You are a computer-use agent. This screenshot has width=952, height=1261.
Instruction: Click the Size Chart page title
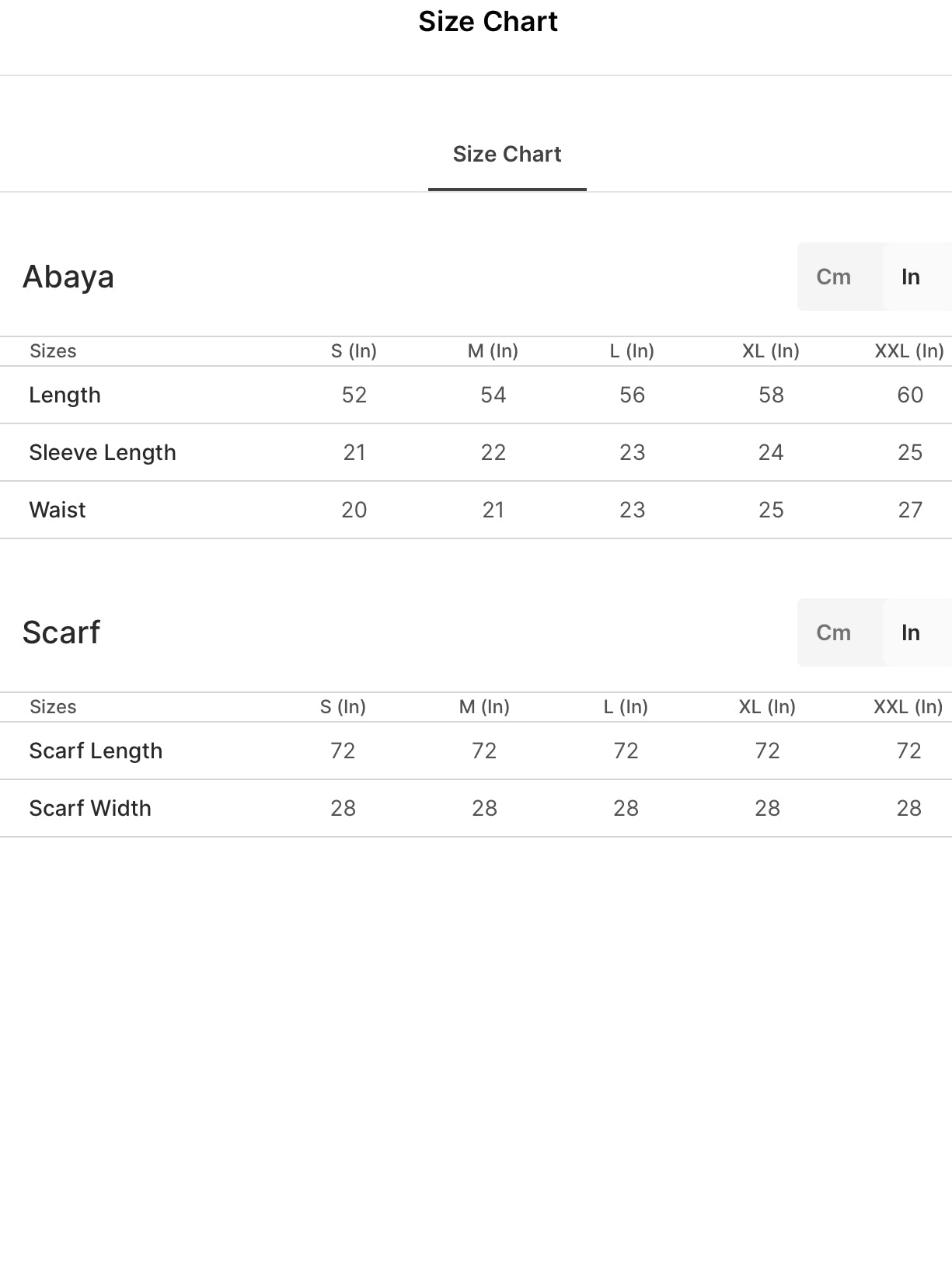pos(487,22)
